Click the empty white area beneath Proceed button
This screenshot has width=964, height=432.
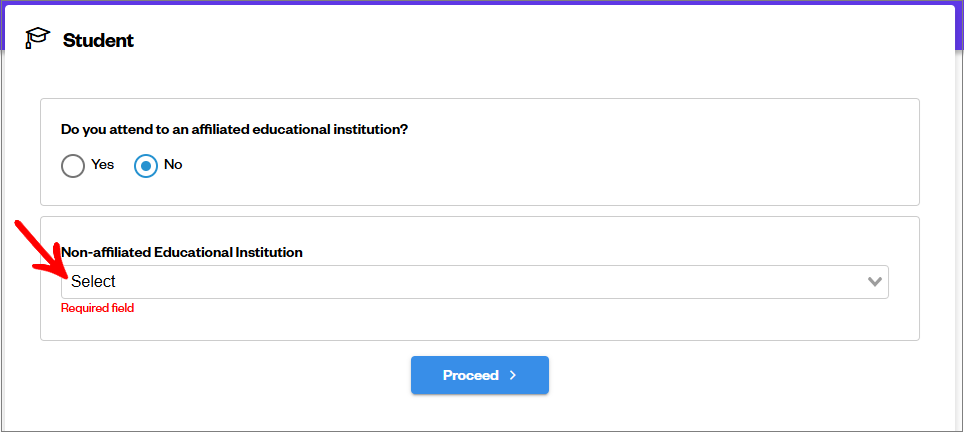coord(480,413)
